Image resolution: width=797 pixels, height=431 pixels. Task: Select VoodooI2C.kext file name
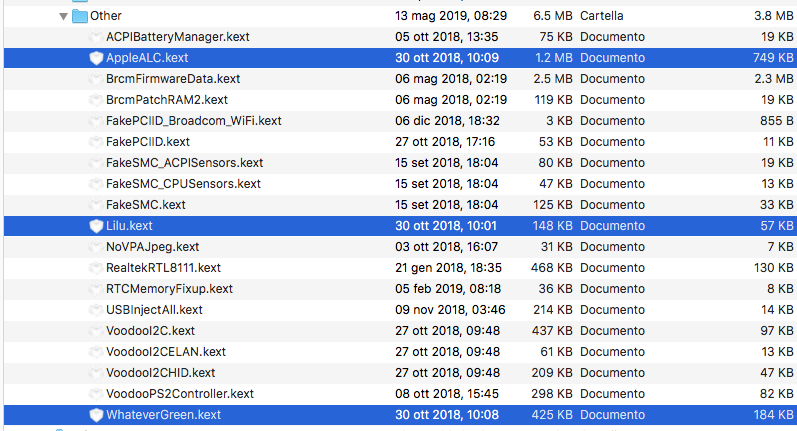pyautogui.click(x=150, y=331)
